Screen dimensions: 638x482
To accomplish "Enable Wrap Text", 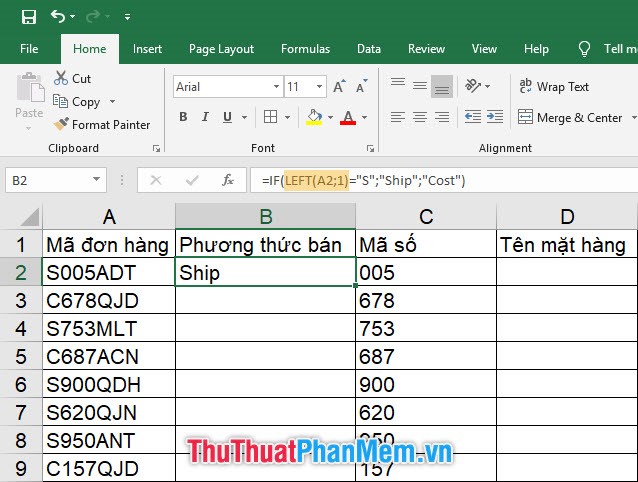I will tap(554, 86).
